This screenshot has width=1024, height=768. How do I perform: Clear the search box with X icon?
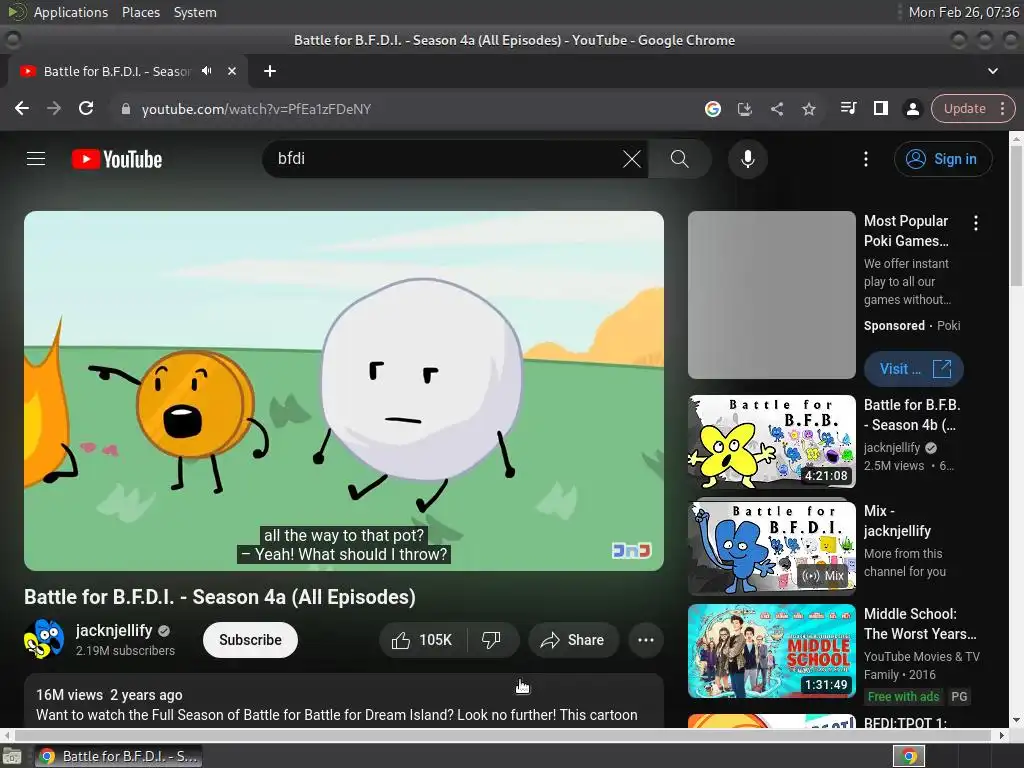pyautogui.click(x=632, y=159)
